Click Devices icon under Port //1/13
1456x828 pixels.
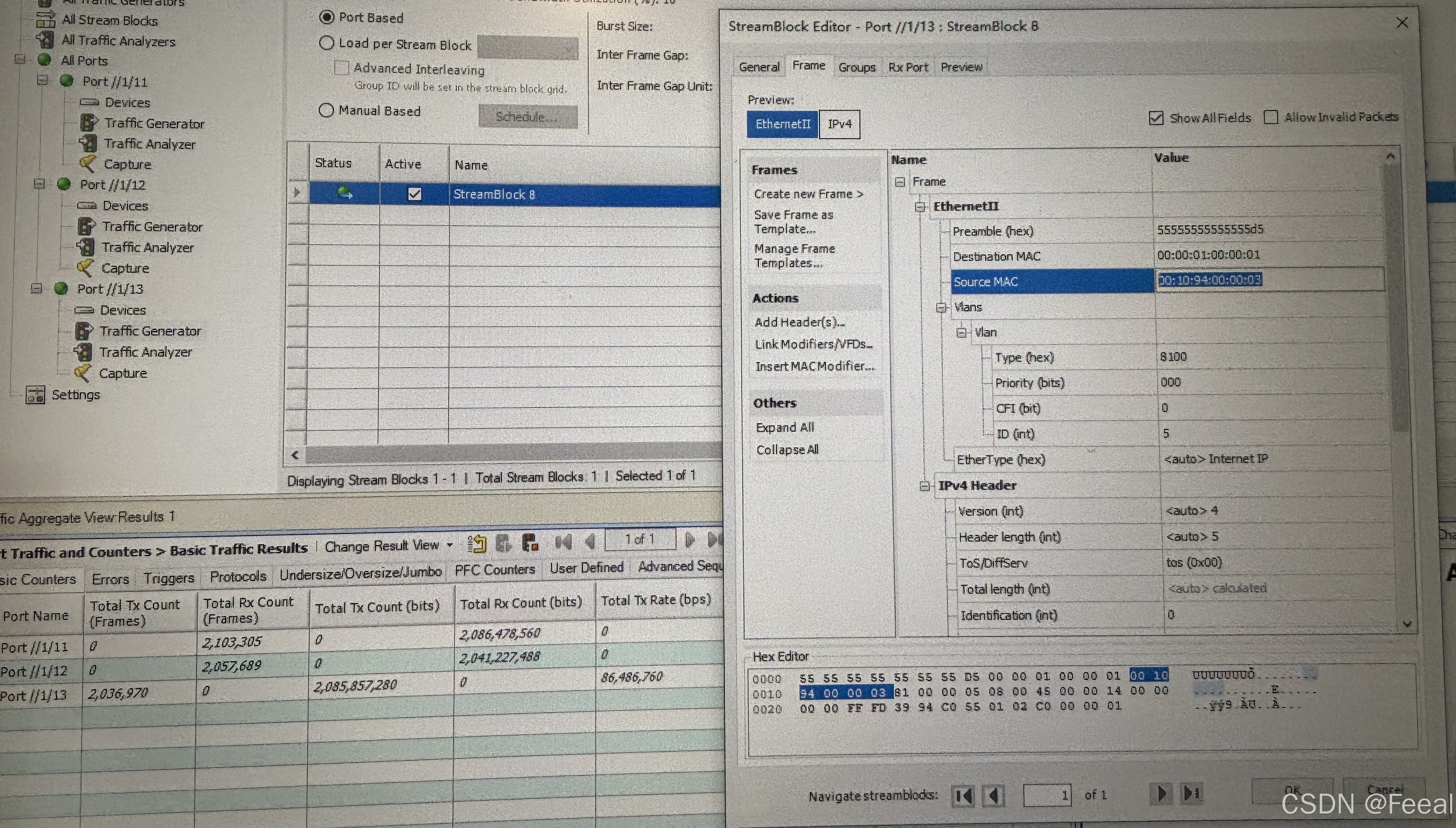84,310
